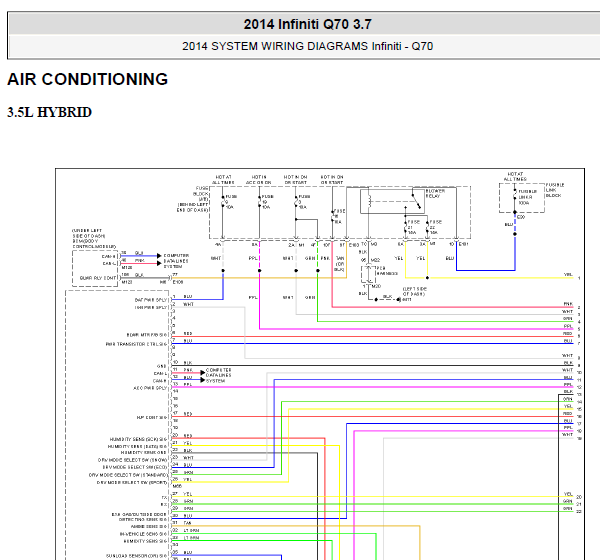The image size is (600, 560).
Task: Click the BLOWER RELAY label
Action: (435, 193)
